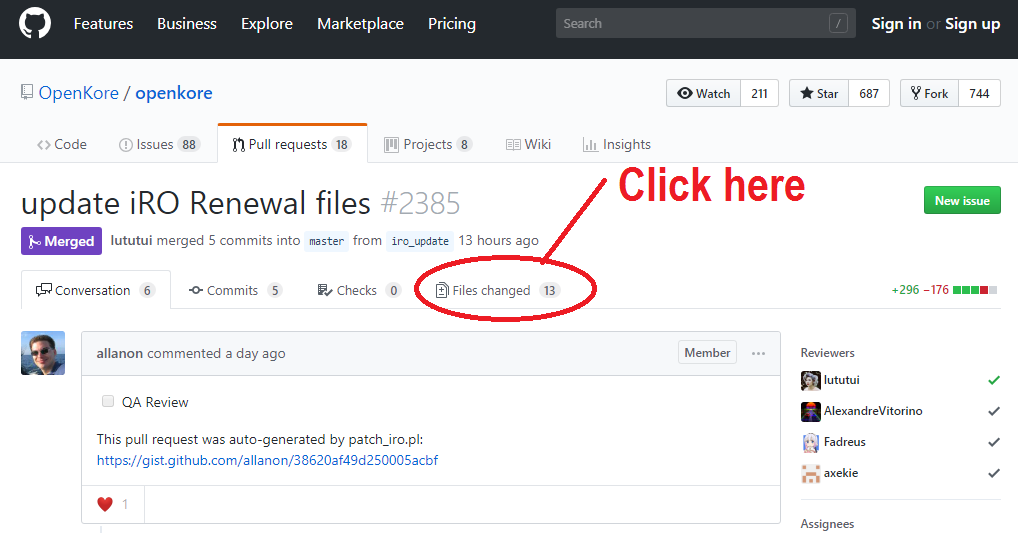
Task: Toggle the QA Review checkbox
Action: click(x=108, y=401)
